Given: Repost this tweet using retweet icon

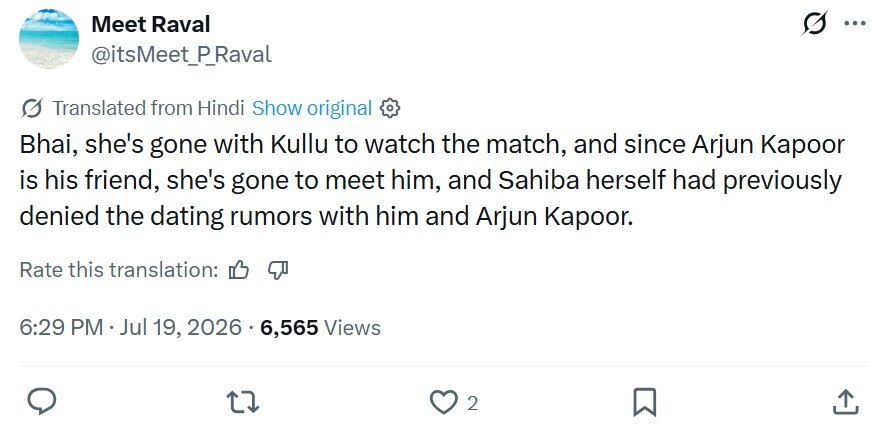Looking at the screenshot, I should [x=243, y=402].
